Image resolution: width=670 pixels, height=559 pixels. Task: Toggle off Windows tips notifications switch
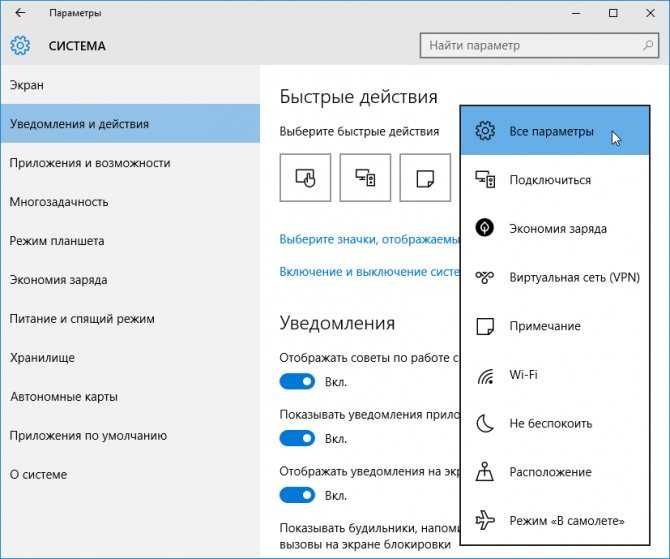(297, 381)
